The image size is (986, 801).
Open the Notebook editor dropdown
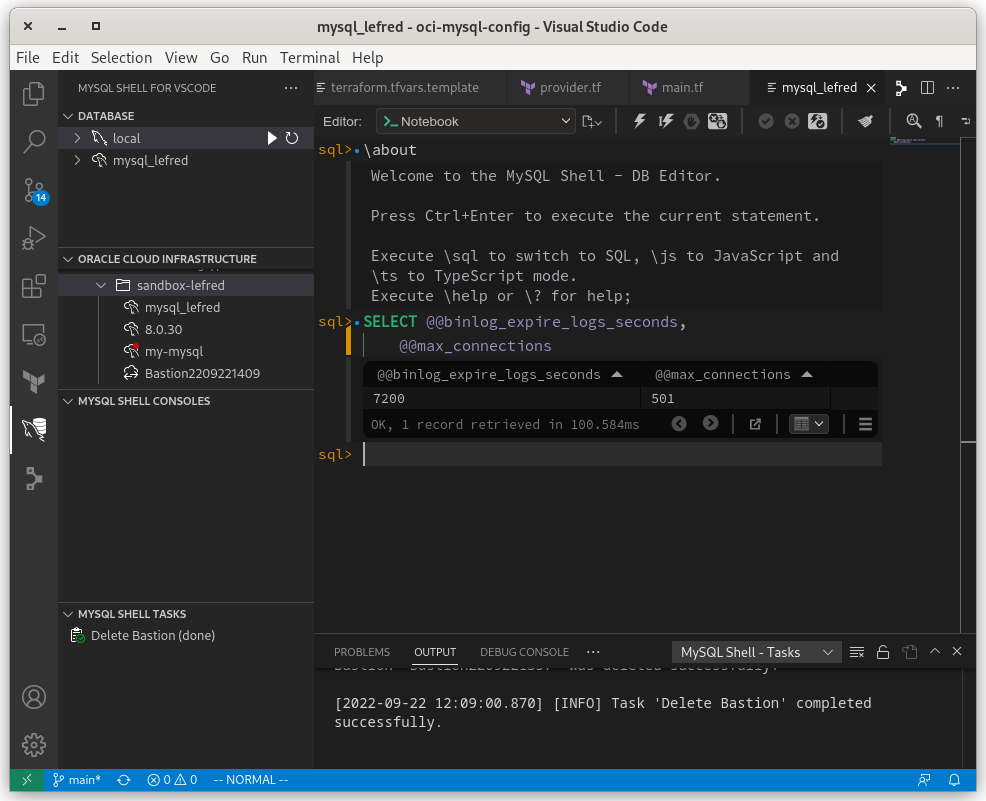pyautogui.click(x=476, y=121)
